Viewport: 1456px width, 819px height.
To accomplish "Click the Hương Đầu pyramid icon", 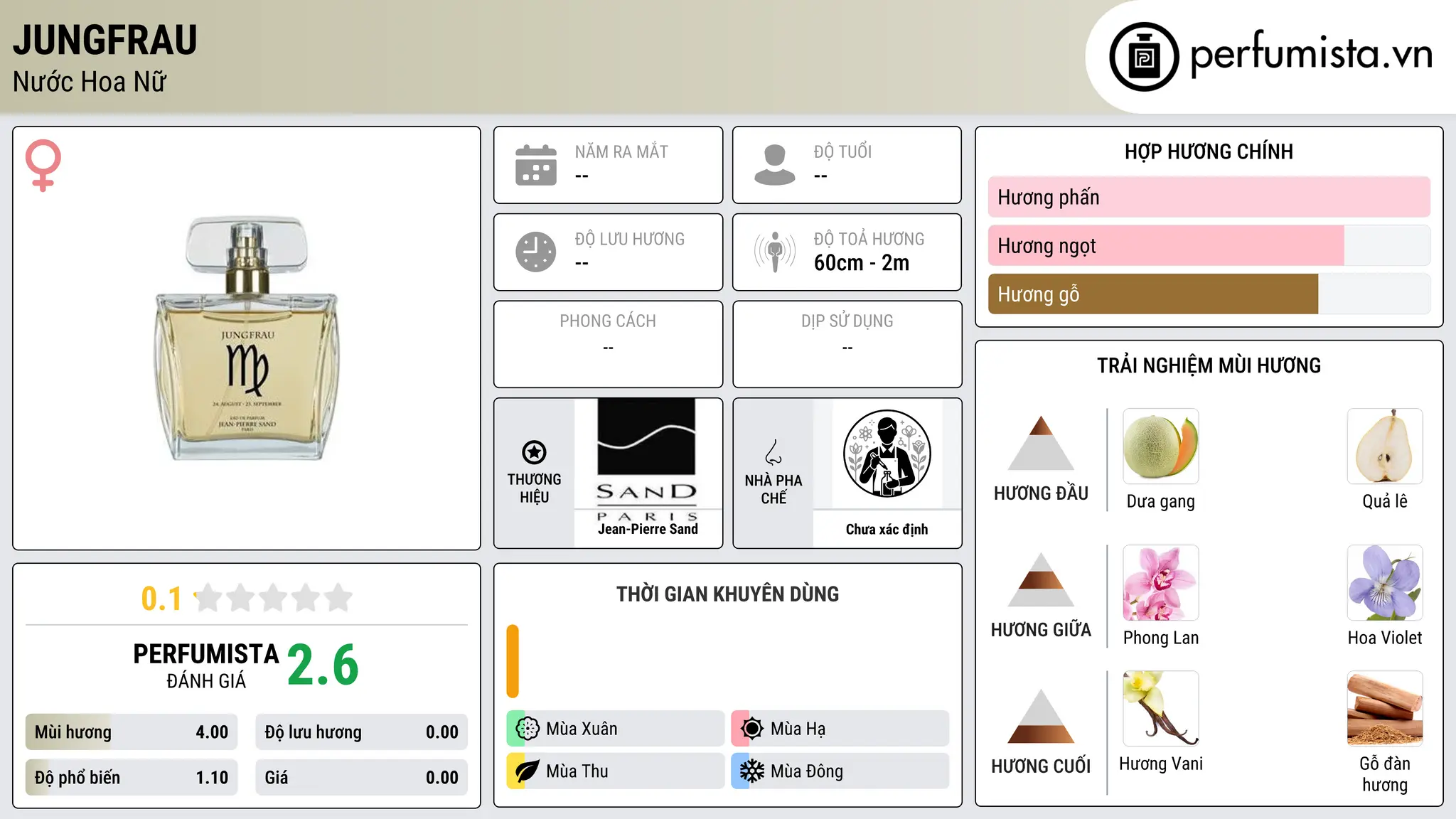I will (1041, 443).
